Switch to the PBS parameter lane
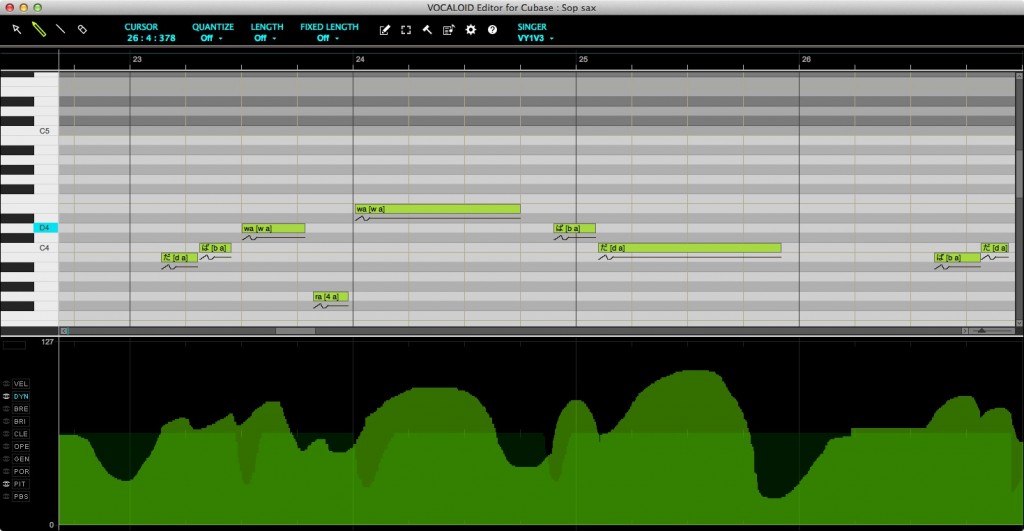Screen dimensions: 1024x531 21,496
